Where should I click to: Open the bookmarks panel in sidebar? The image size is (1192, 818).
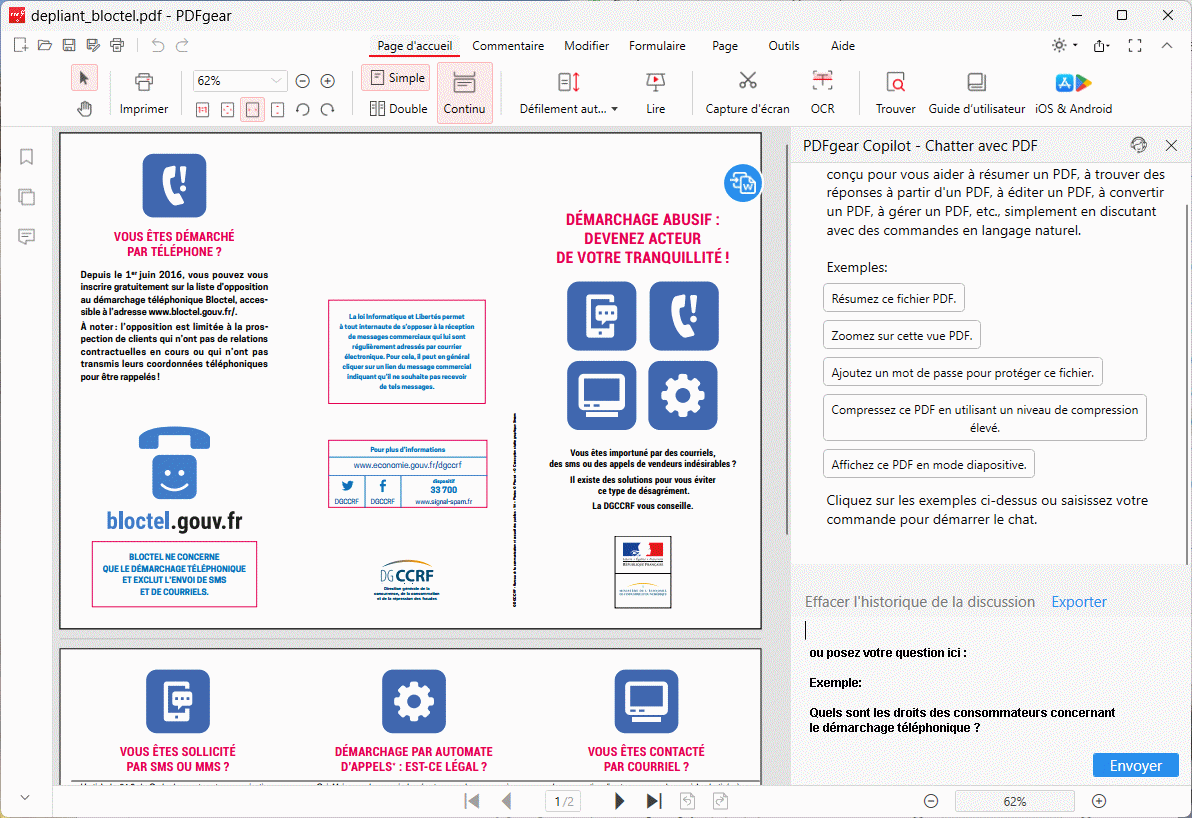click(27, 157)
